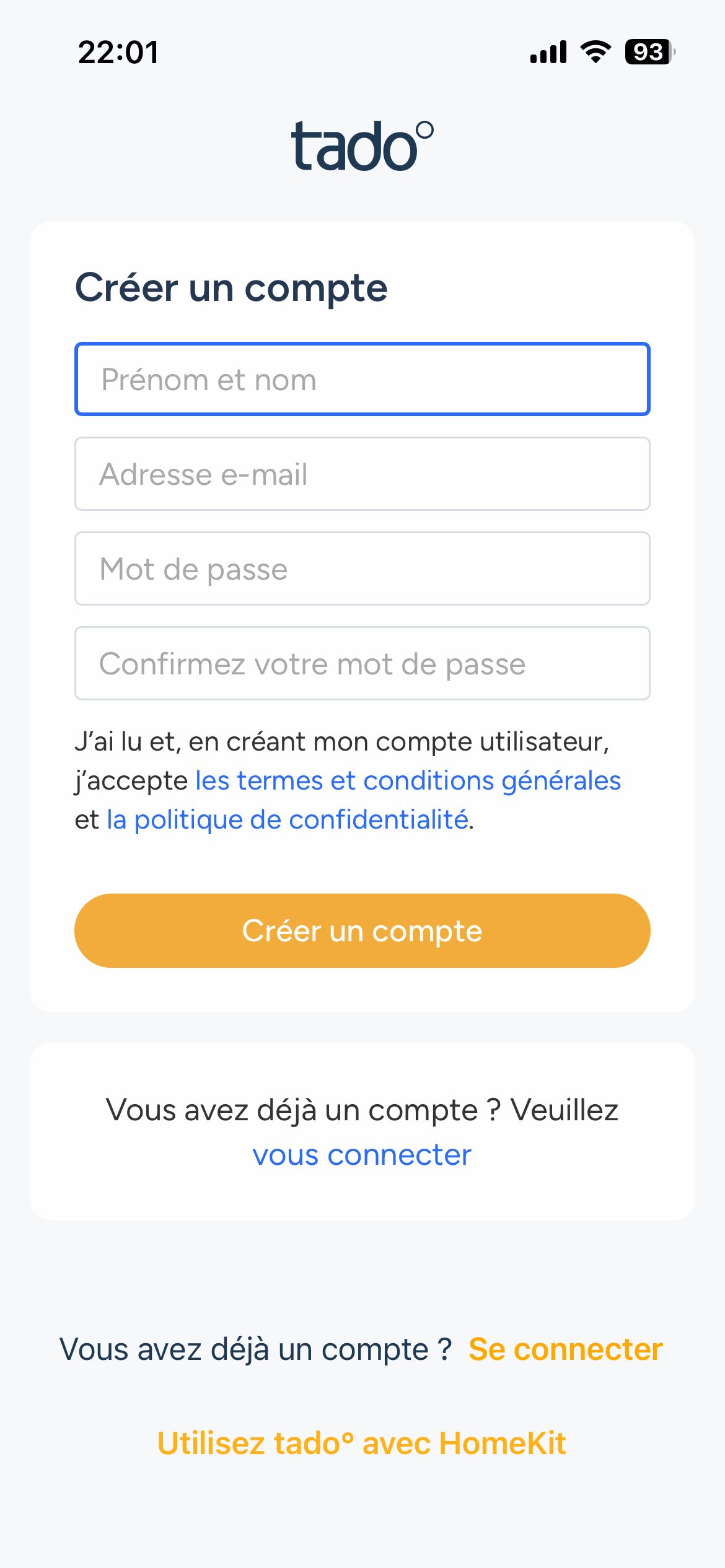Tap the Créer un compte heading
725x1568 pixels.
[231, 288]
